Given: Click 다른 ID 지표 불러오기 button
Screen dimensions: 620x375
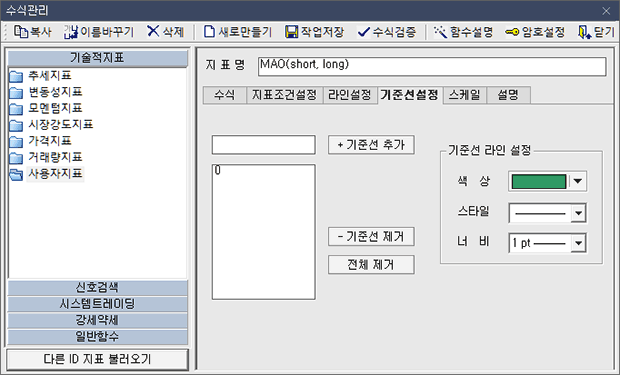Looking at the screenshot, I should (97, 359).
